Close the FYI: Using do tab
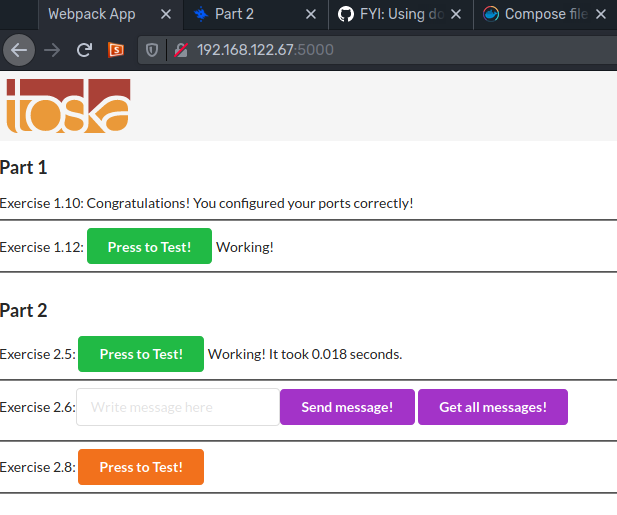Viewport: 617px width, 515px height. (454, 14)
